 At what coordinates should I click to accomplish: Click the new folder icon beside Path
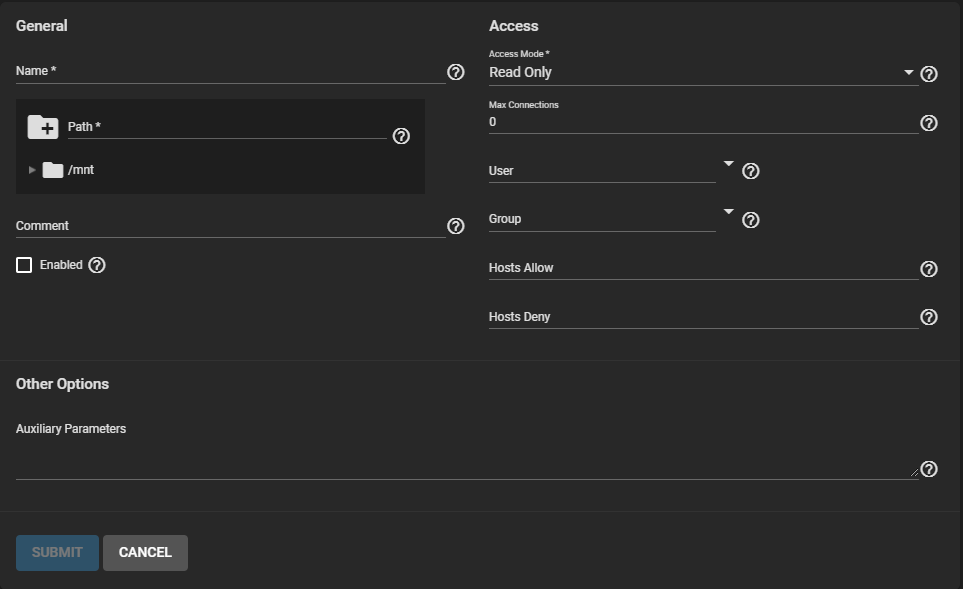point(43,127)
